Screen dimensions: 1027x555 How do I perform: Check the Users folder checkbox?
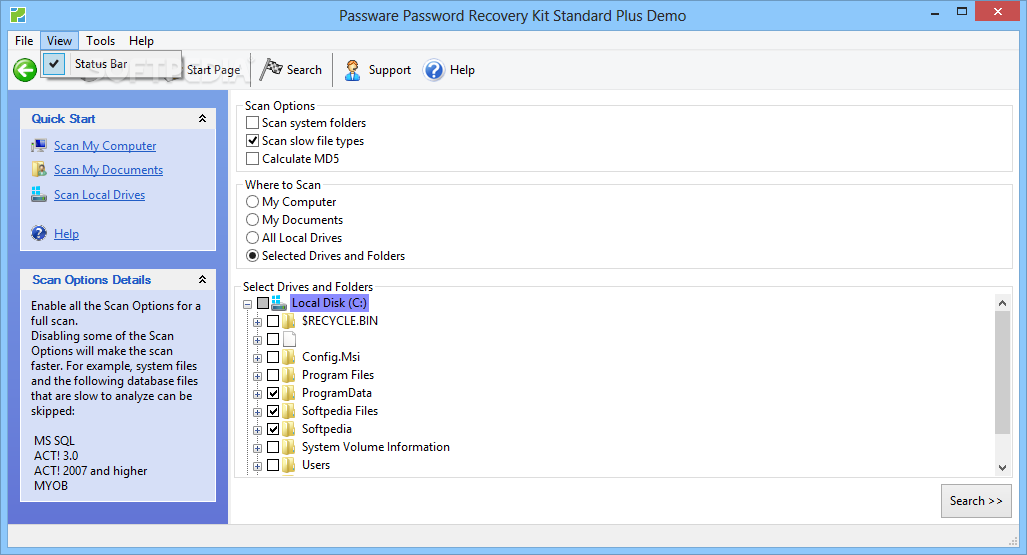[273, 465]
